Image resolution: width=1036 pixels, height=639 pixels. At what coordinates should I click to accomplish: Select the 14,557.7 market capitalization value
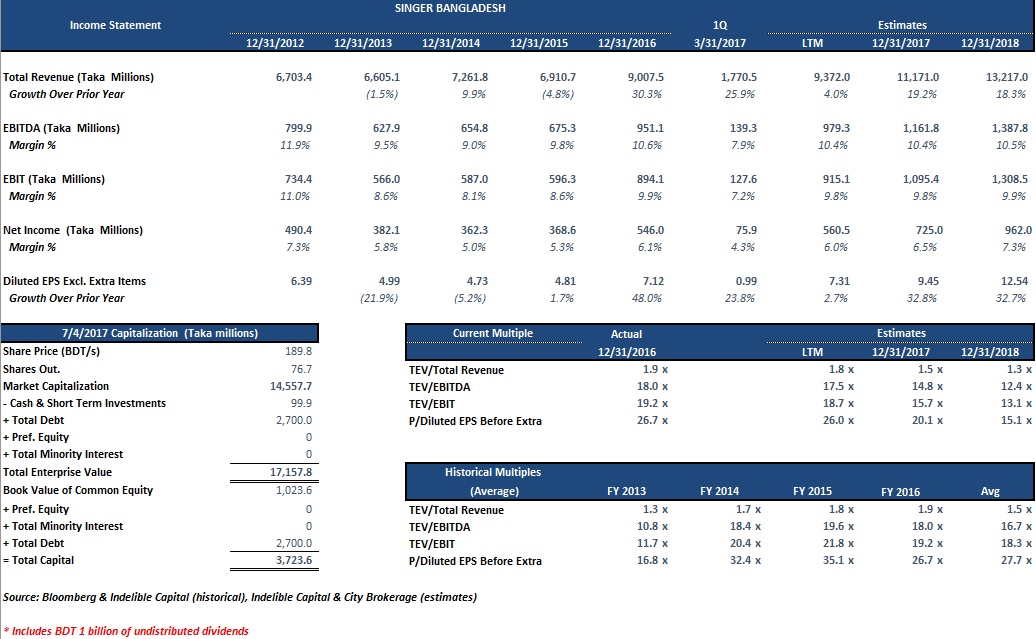pyautogui.click(x=291, y=386)
